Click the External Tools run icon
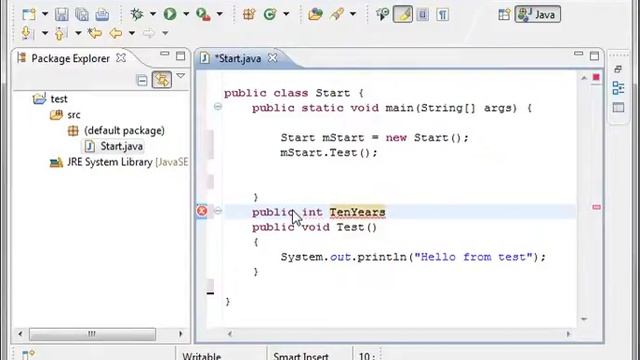This screenshot has height=360, width=640. click(203, 15)
